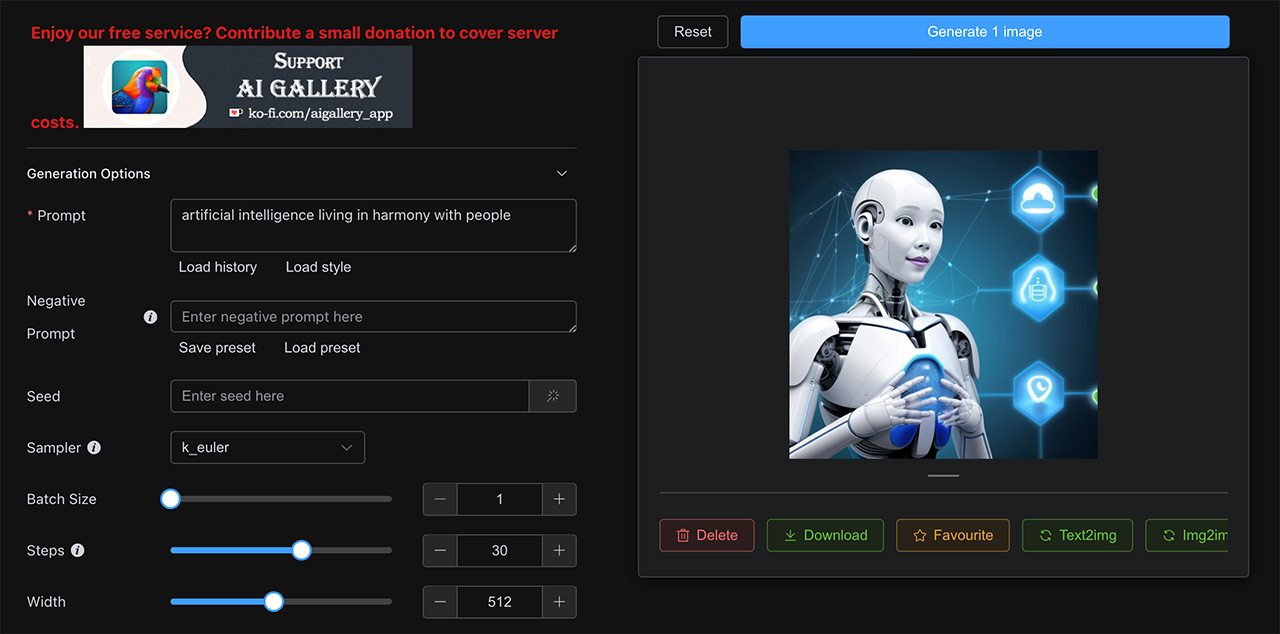Click the Sampler info icon

[x=94, y=448]
